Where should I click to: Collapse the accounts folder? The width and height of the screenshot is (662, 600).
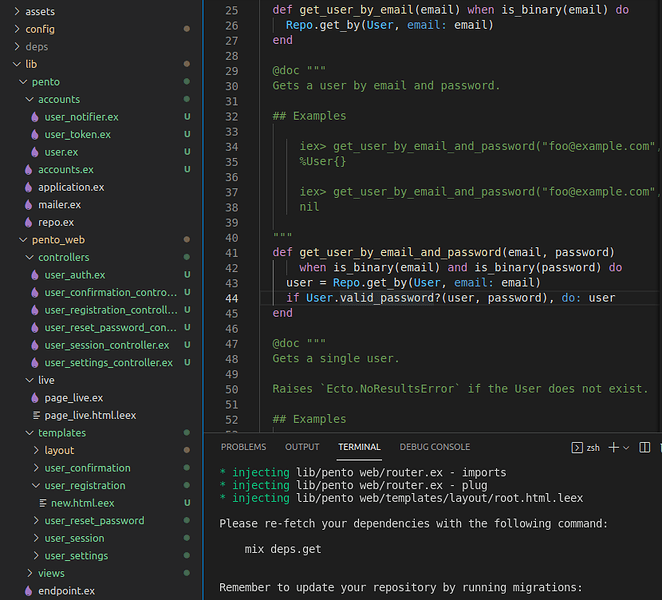[30, 99]
